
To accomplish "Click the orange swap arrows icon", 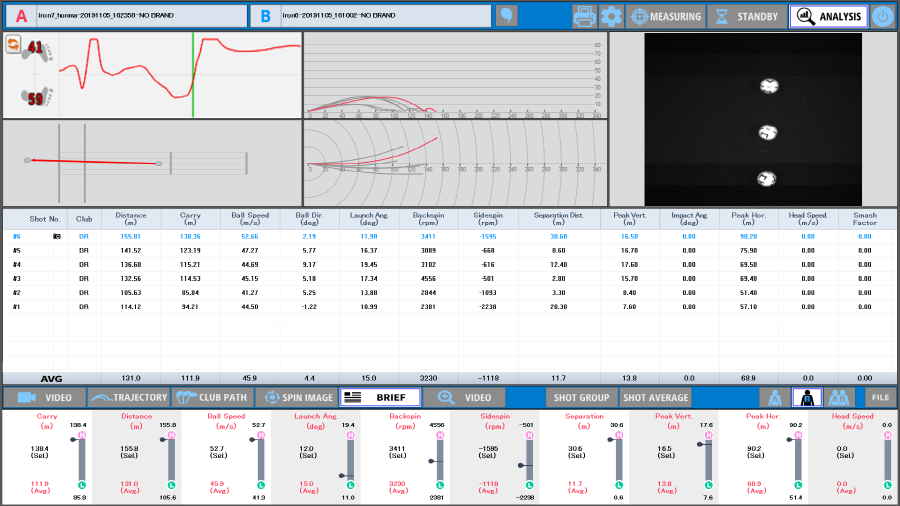I will tap(13, 44).
